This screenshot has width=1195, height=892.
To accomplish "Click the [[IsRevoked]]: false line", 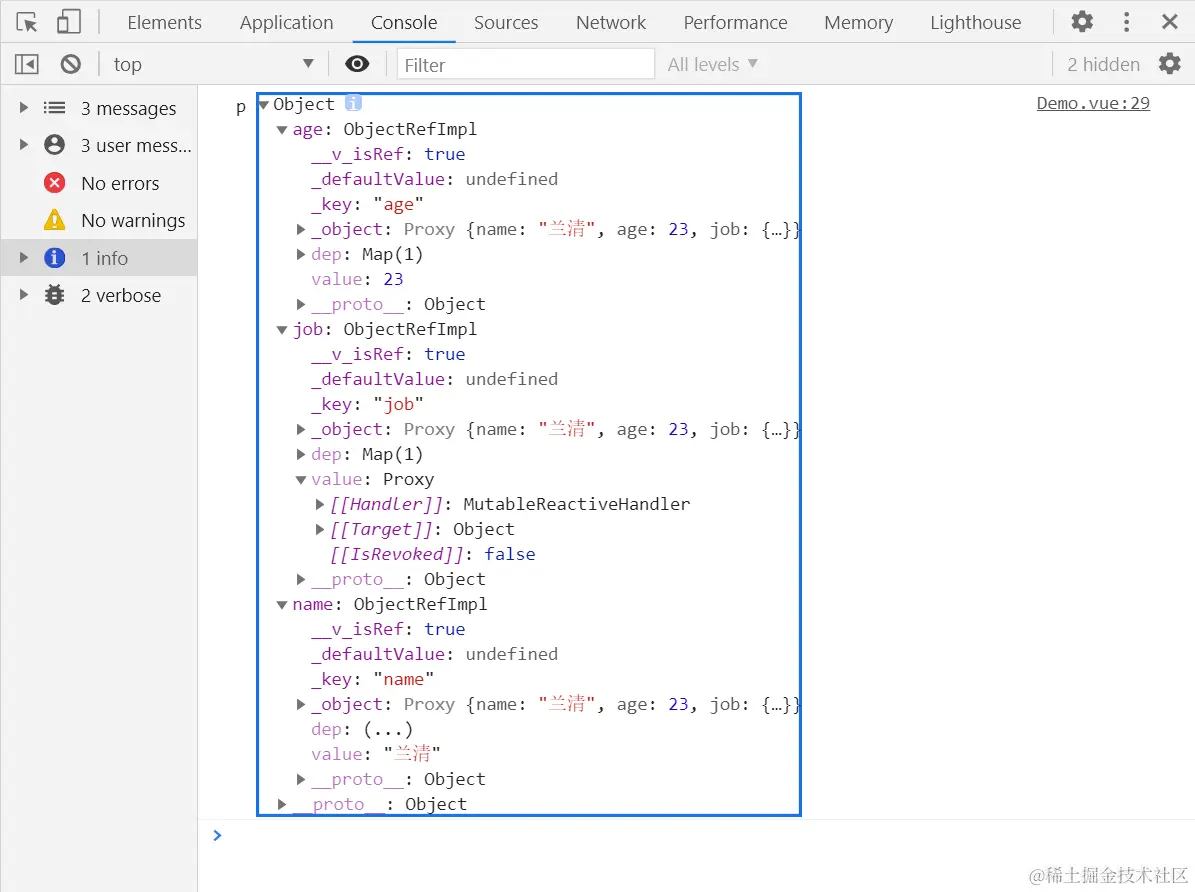I will 433,554.
